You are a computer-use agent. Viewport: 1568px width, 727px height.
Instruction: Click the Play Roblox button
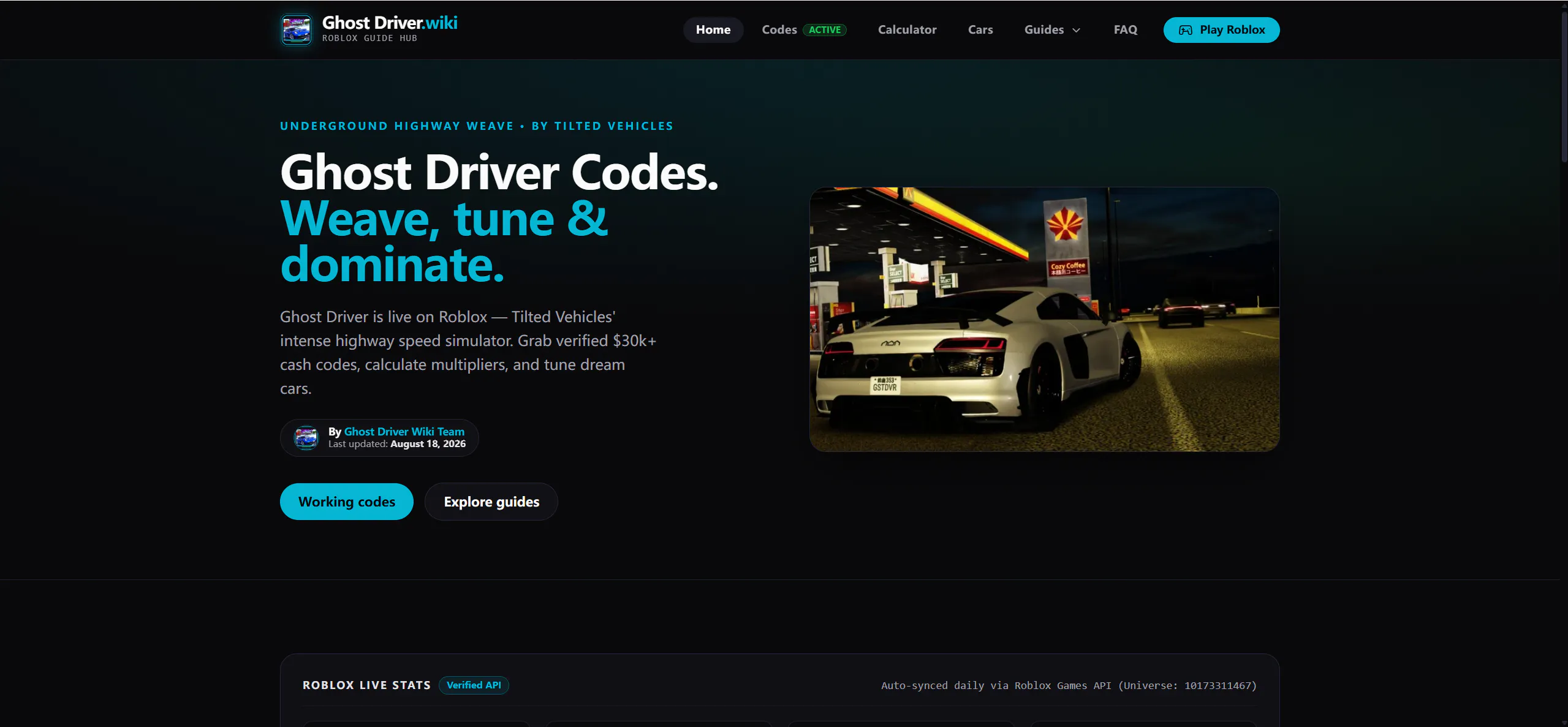click(x=1221, y=29)
